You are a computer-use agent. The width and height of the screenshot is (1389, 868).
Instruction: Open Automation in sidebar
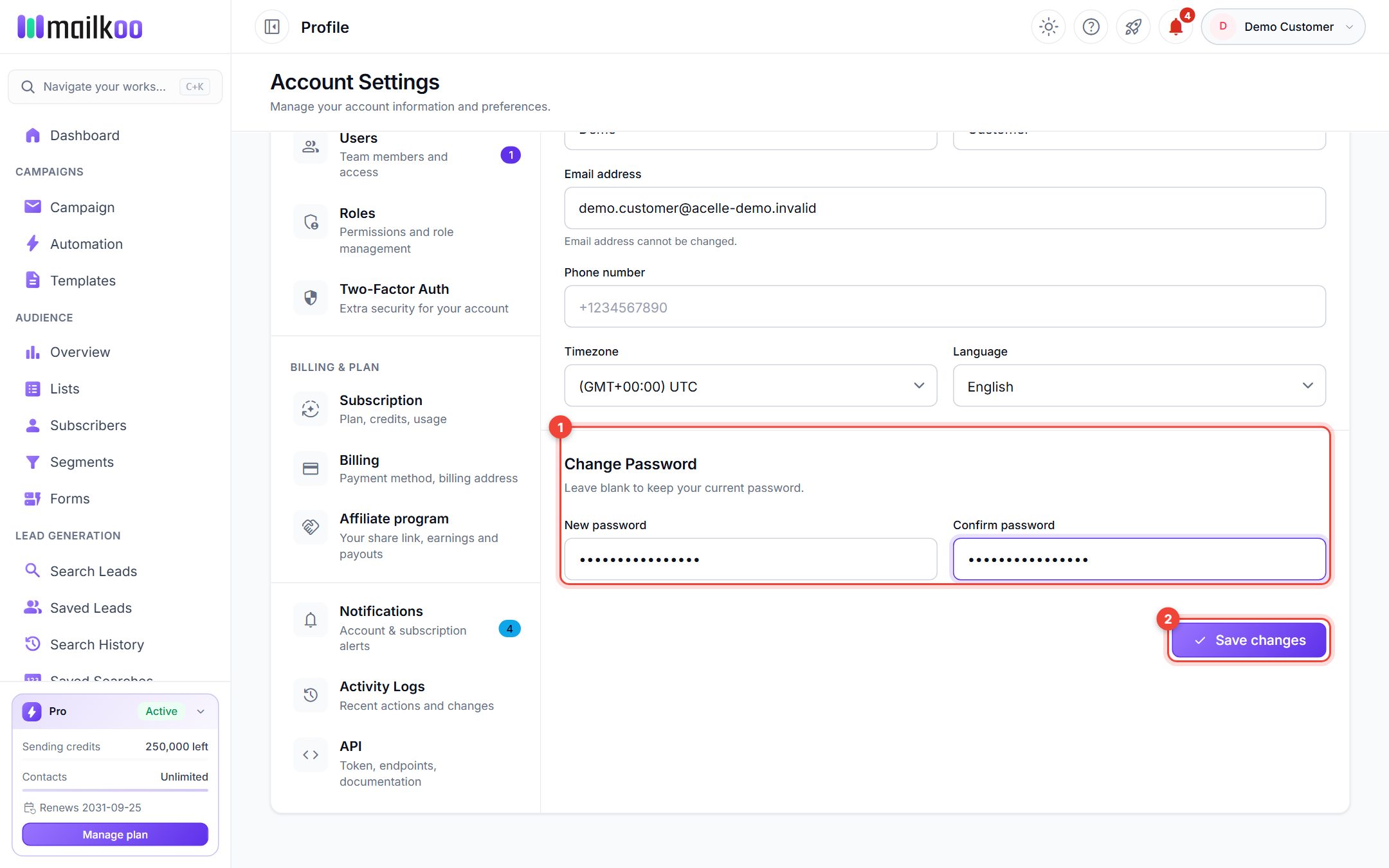pyautogui.click(x=115, y=244)
